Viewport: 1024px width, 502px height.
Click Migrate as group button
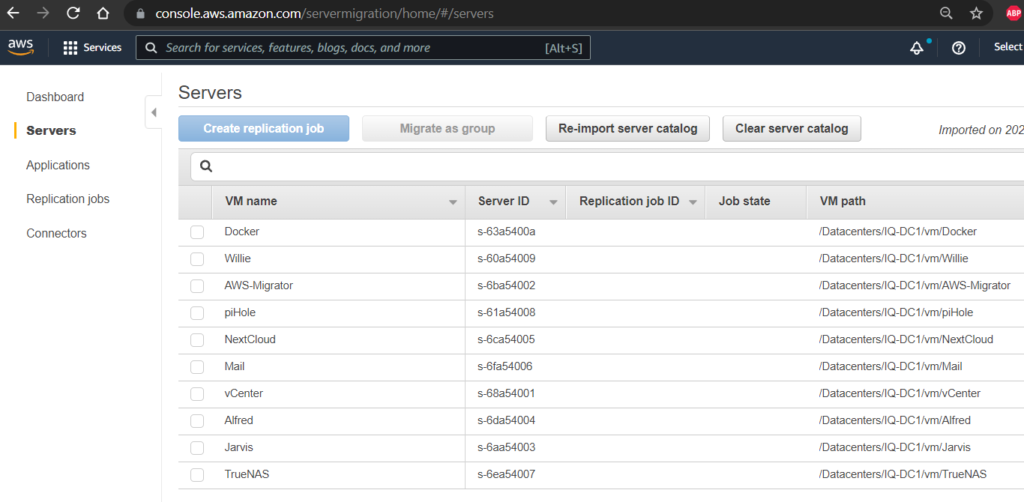pyautogui.click(x=447, y=129)
